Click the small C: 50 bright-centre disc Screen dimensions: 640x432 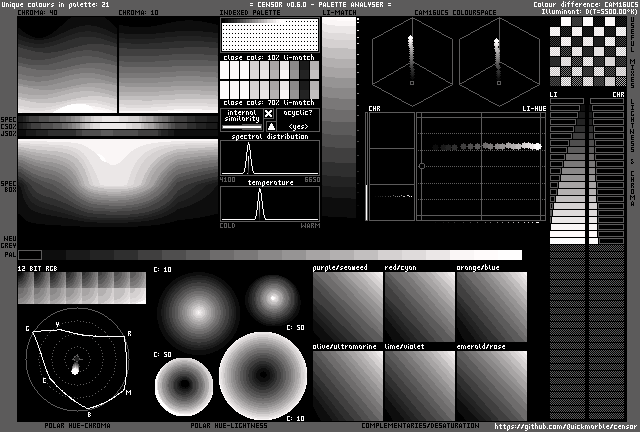[271, 297]
